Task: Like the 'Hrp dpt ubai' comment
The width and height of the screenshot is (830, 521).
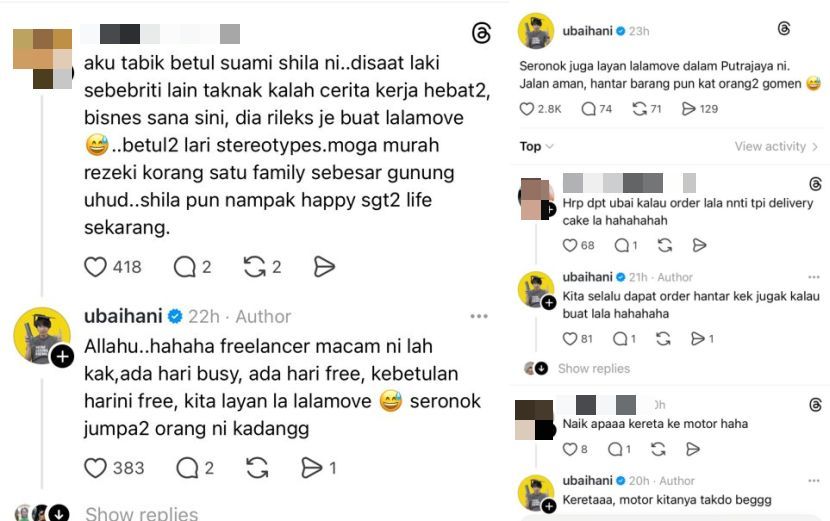Action: (x=570, y=245)
